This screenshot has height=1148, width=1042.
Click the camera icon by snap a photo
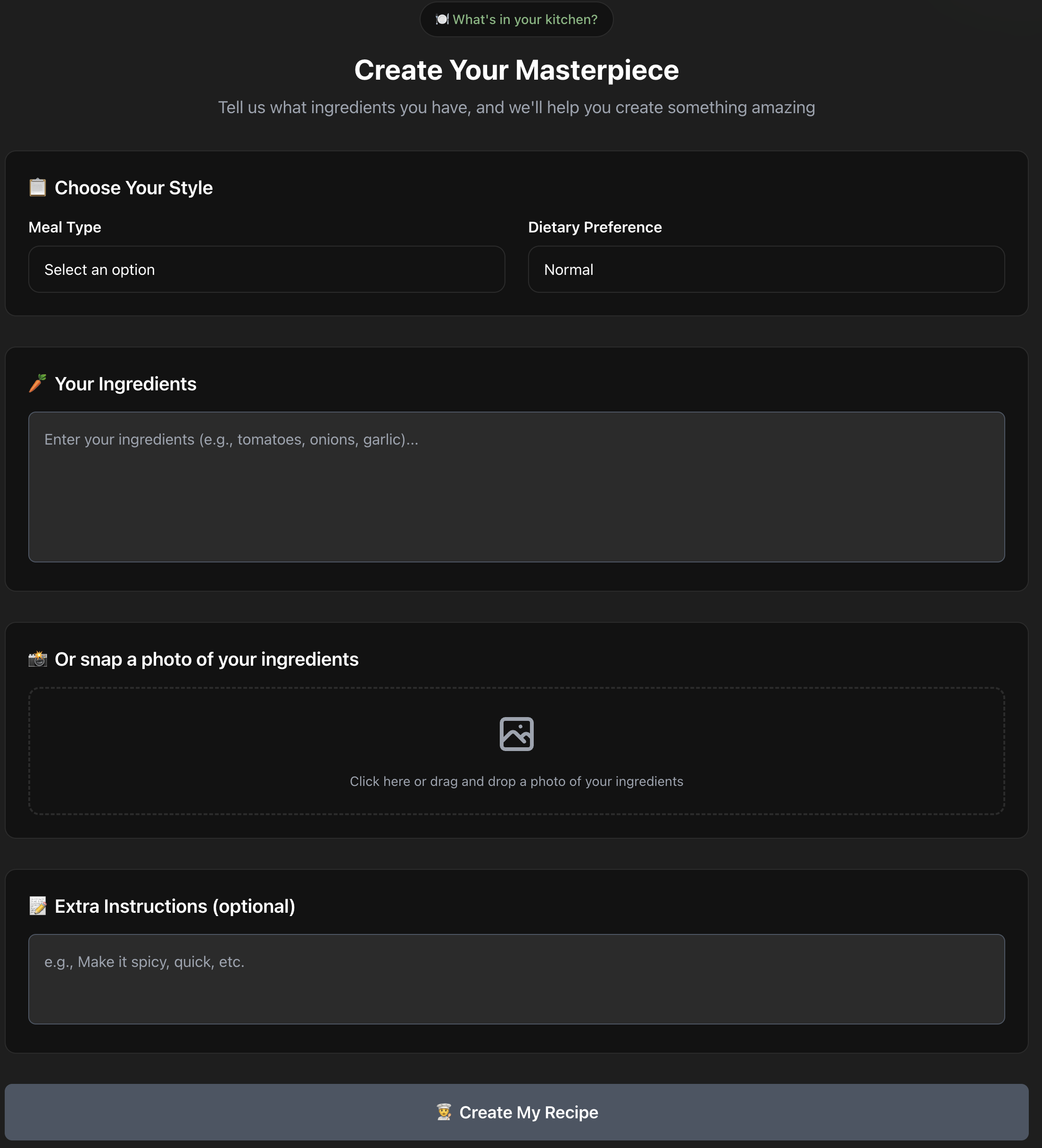(x=38, y=659)
